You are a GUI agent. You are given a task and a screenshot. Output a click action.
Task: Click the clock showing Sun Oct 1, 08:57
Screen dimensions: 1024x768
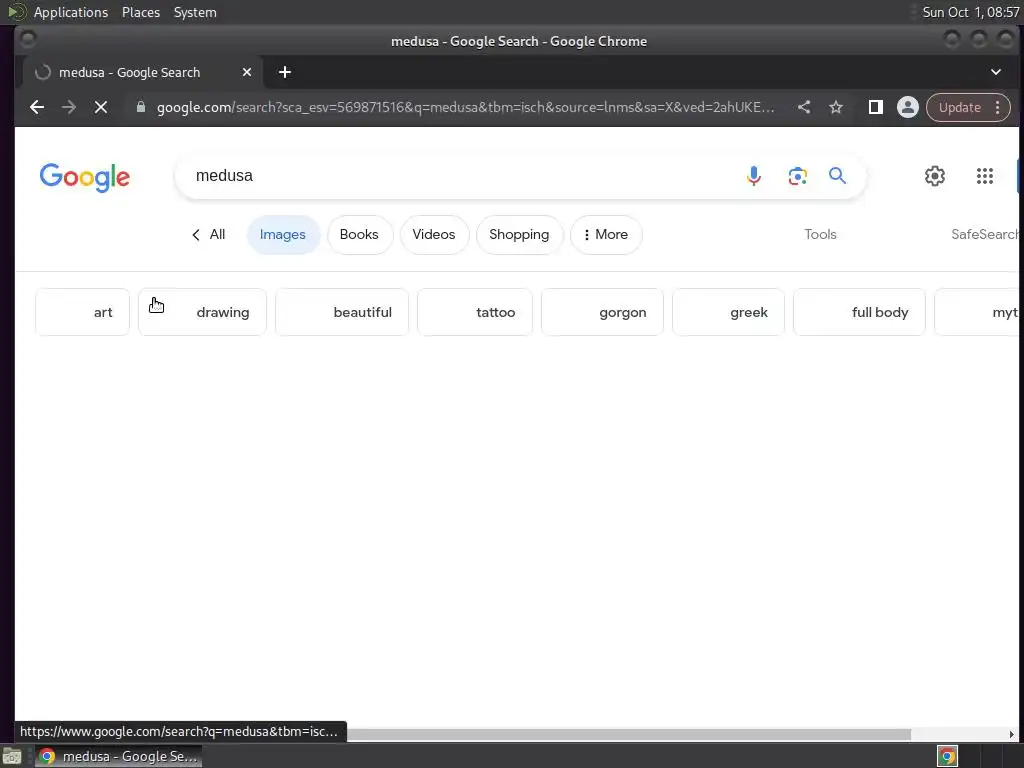970,12
